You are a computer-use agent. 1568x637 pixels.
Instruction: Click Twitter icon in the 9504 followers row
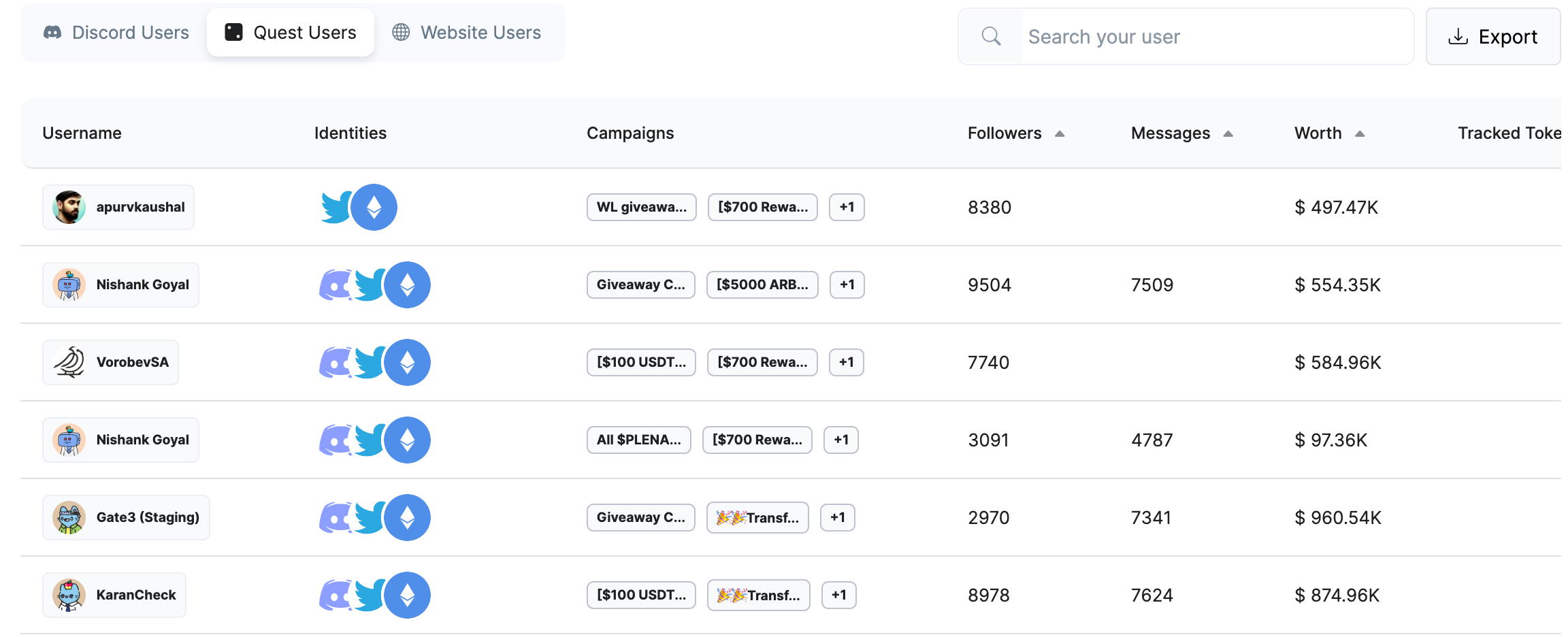[369, 284]
